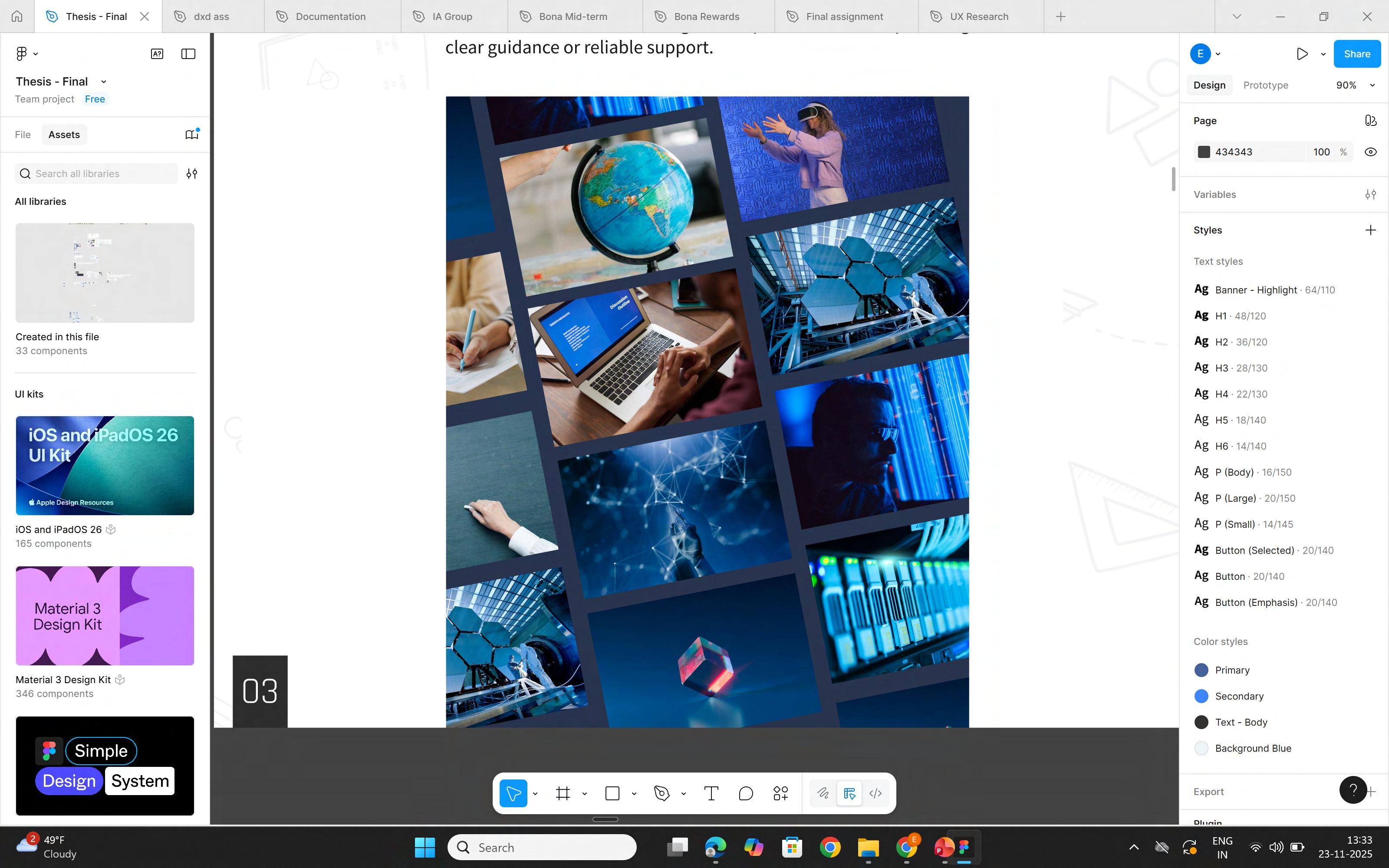This screenshot has height=868, width=1389.
Task: Select the Rectangle shape tool
Action: [x=612, y=793]
